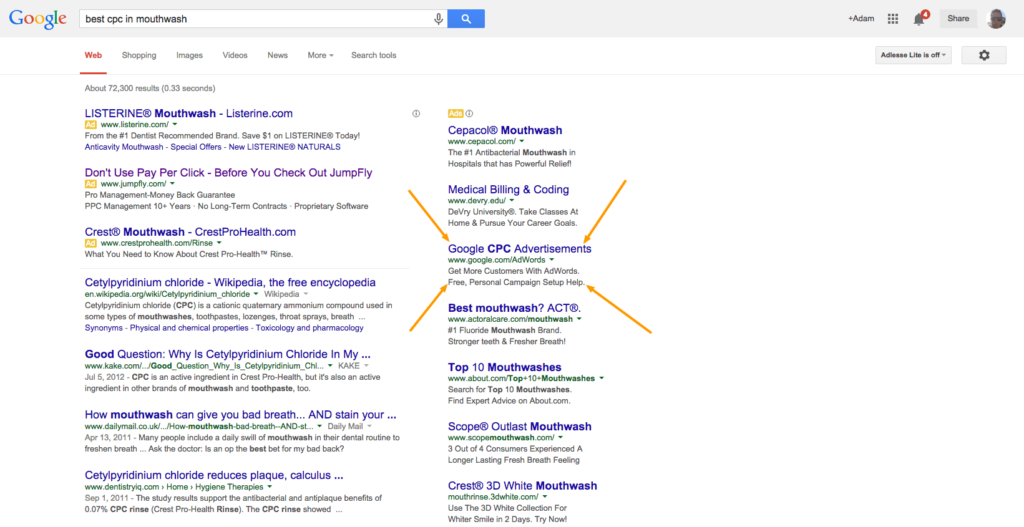The image size is (1024, 527).
Task: Open Physical and chemical properties sitelink
Action: pyautogui.click(x=189, y=328)
